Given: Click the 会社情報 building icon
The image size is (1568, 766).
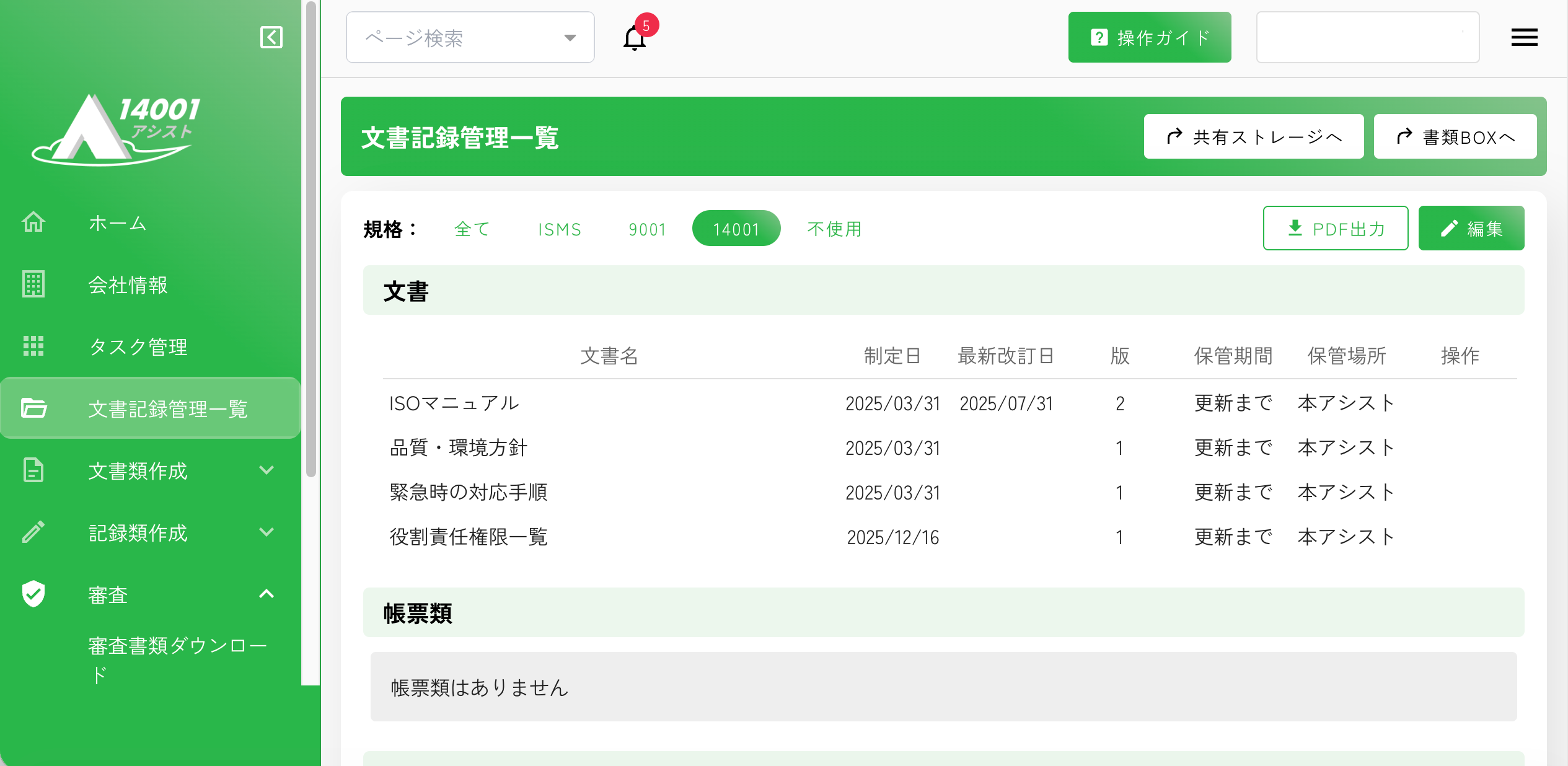Looking at the screenshot, I should point(33,284).
